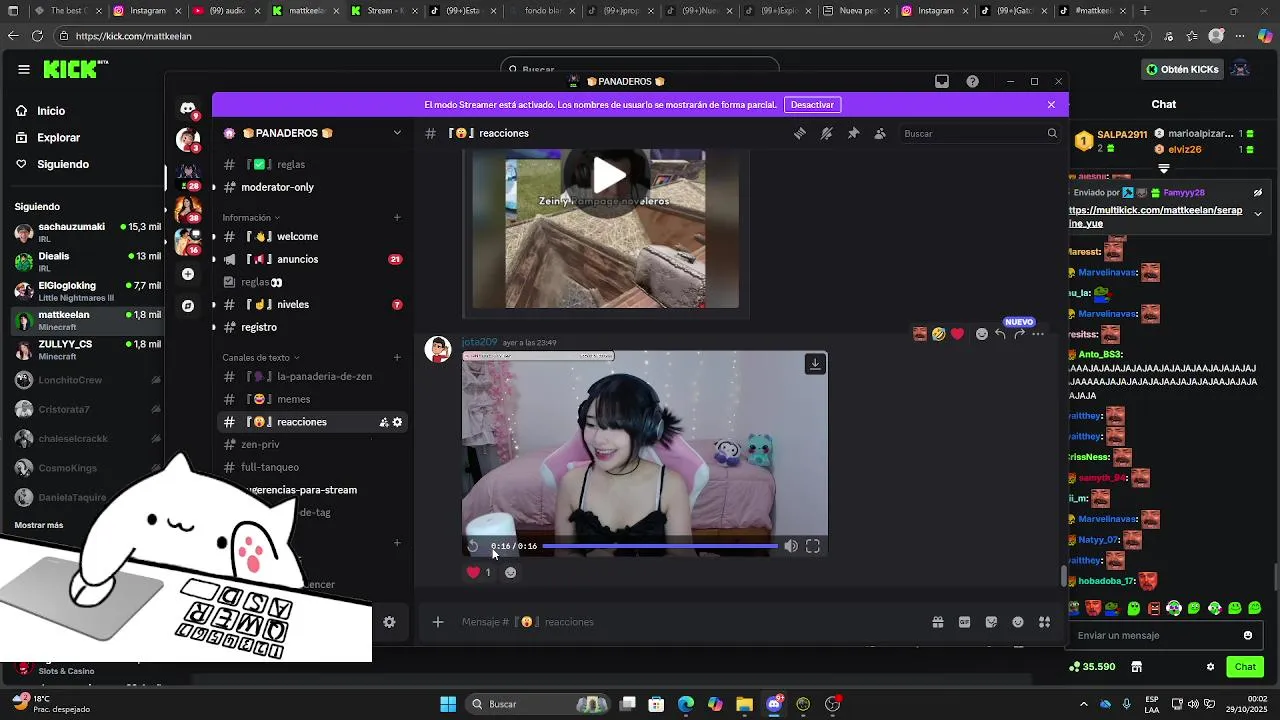Viewport: 1280px width, 720px height.
Task: Create an invite for the reacciones channel
Action: [x=384, y=422]
